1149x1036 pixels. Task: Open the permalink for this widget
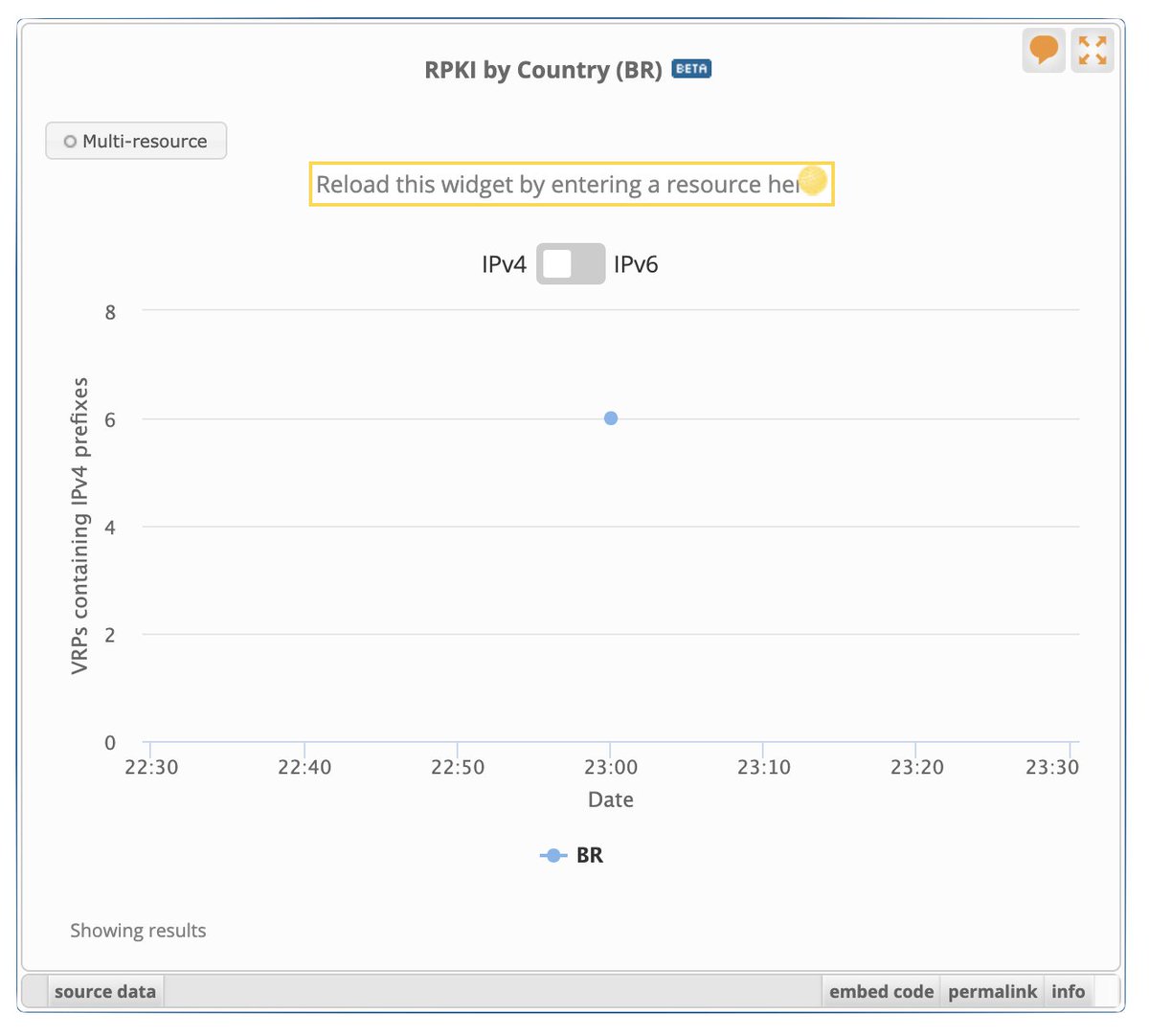pyautogui.click(x=993, y=991)
